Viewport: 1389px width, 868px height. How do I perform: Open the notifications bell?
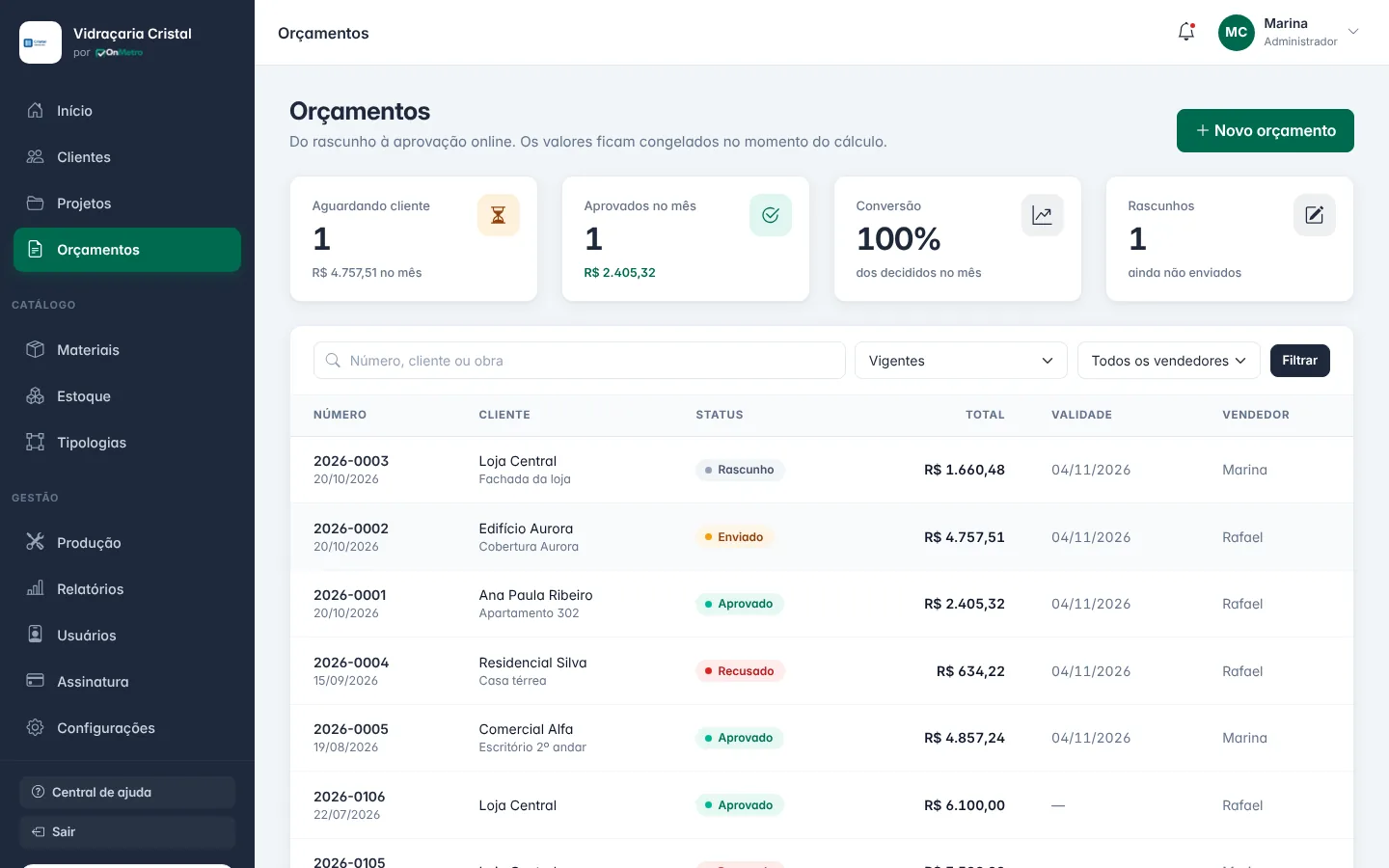pyautogui.click(x=1186, y=32)
